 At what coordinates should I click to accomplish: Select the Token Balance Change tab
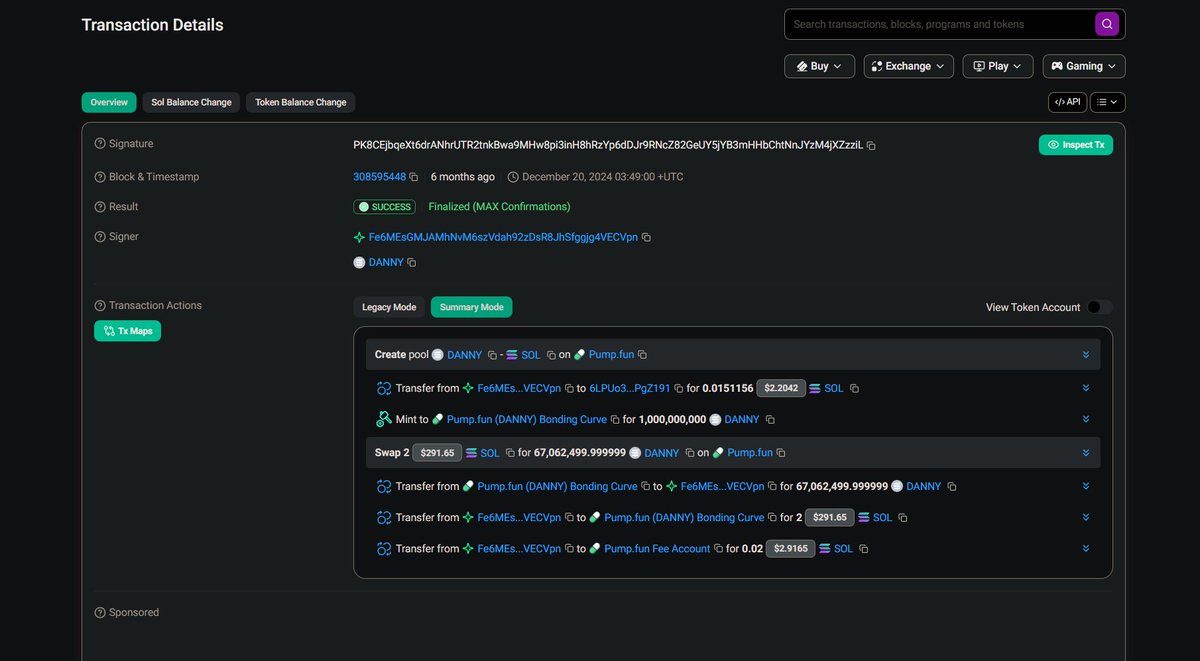[x=301, y=102]
